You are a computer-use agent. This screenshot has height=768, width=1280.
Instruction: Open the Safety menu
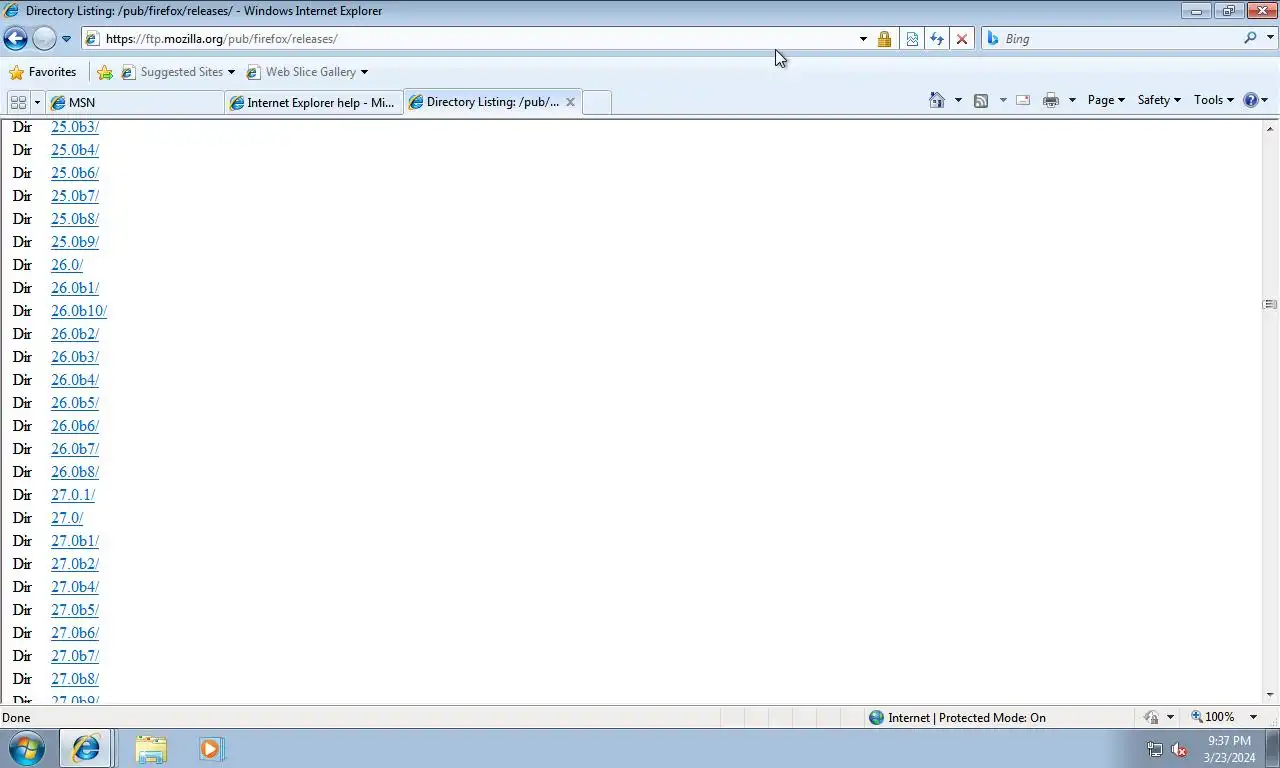[1159, 100]
